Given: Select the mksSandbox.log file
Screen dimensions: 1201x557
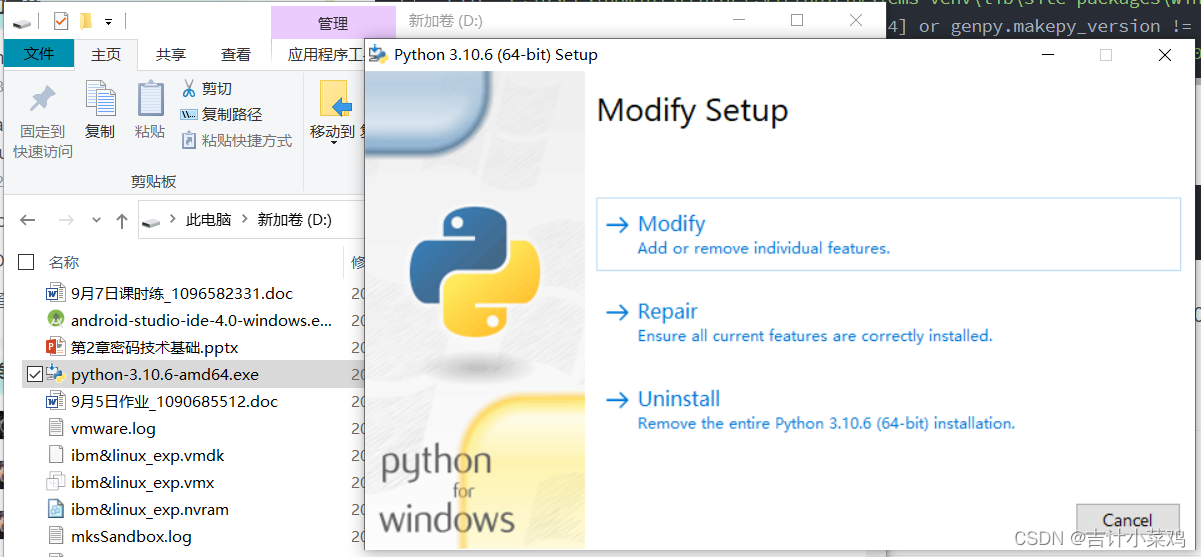Looking at the screenshot, I should pos(131,536).
